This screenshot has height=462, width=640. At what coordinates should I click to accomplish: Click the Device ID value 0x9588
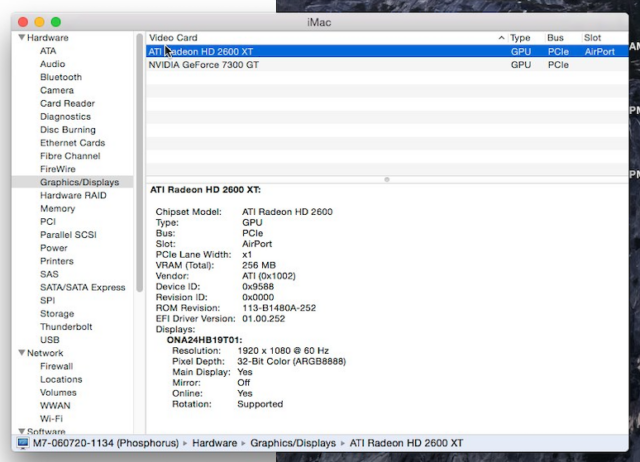pos(258,287)
